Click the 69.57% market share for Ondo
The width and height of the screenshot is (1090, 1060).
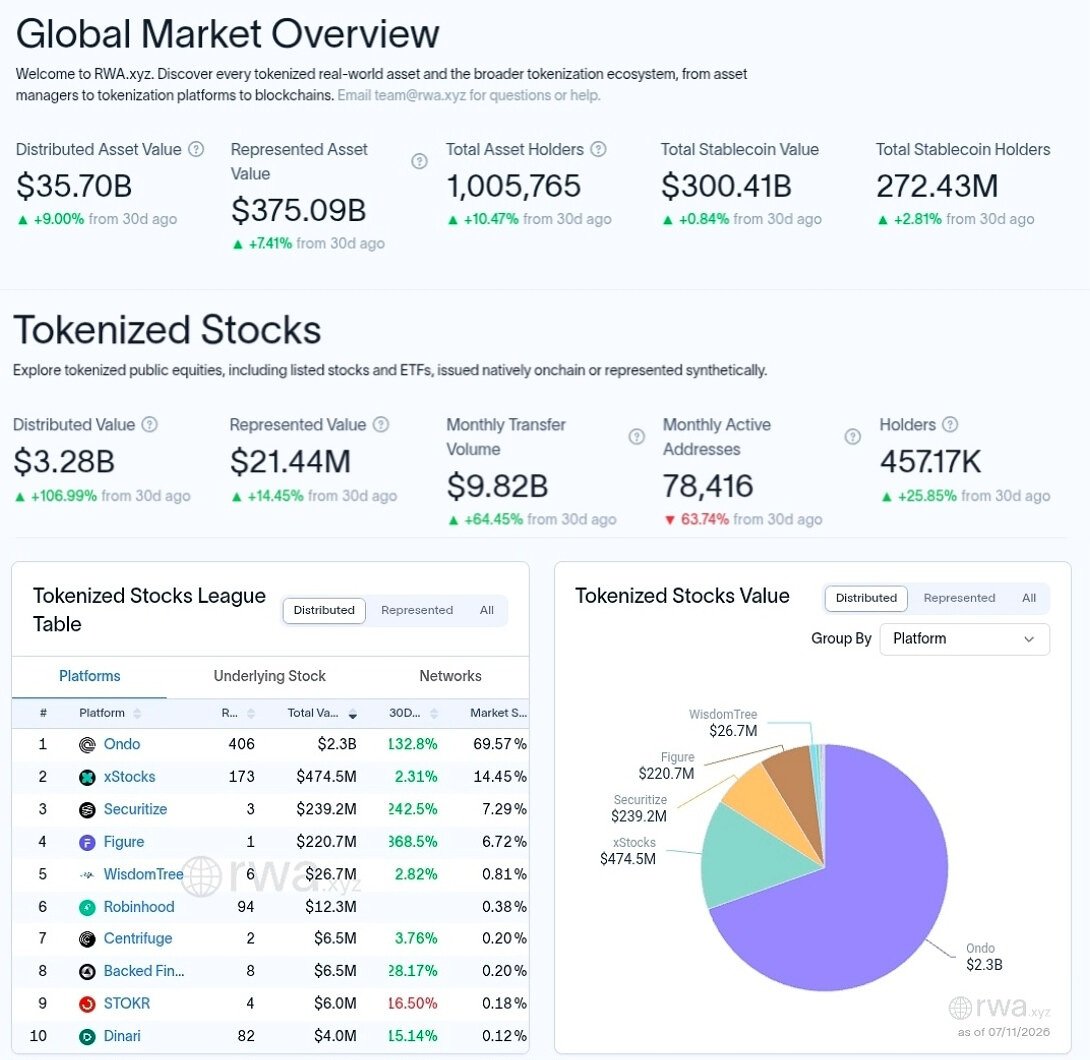(x=500, y=744)
